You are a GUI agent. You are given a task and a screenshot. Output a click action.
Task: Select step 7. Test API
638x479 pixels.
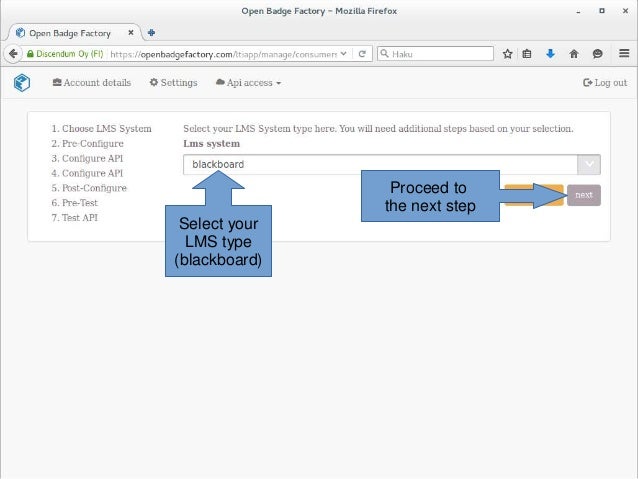coord(74,218)
